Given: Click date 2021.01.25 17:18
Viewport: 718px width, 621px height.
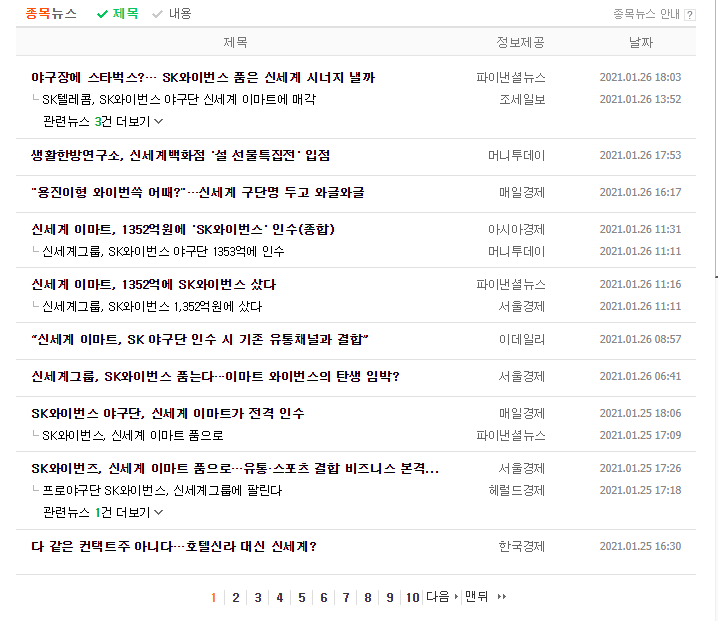Looking at the screenshot, I should [640, 490].
